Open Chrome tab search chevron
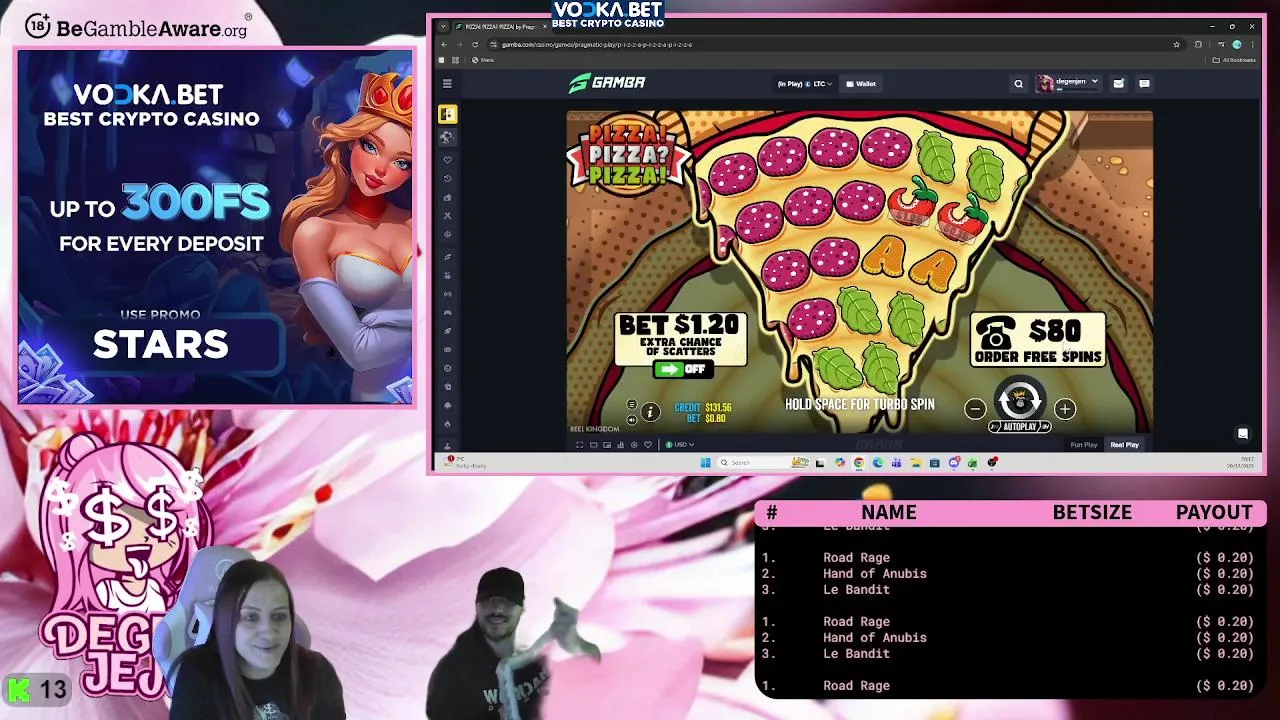The image size is (1280, 720). click(x=443, y=27)
